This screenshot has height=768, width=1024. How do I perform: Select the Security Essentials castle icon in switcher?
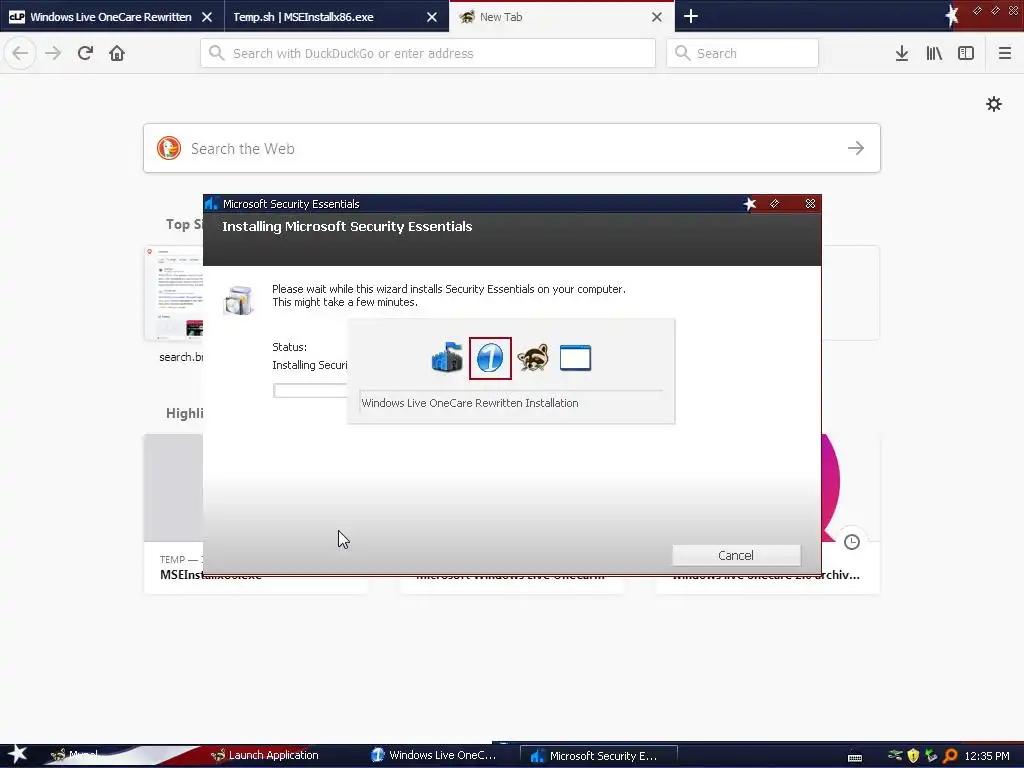click(447, 357)
